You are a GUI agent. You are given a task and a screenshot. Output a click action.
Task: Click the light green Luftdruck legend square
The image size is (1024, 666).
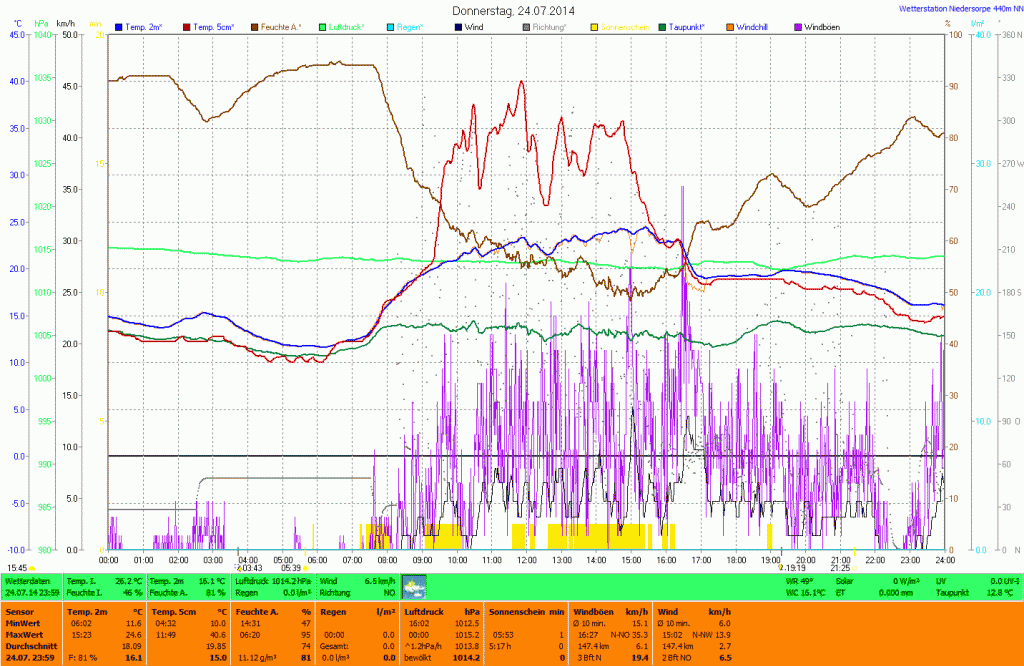[323, 26]
